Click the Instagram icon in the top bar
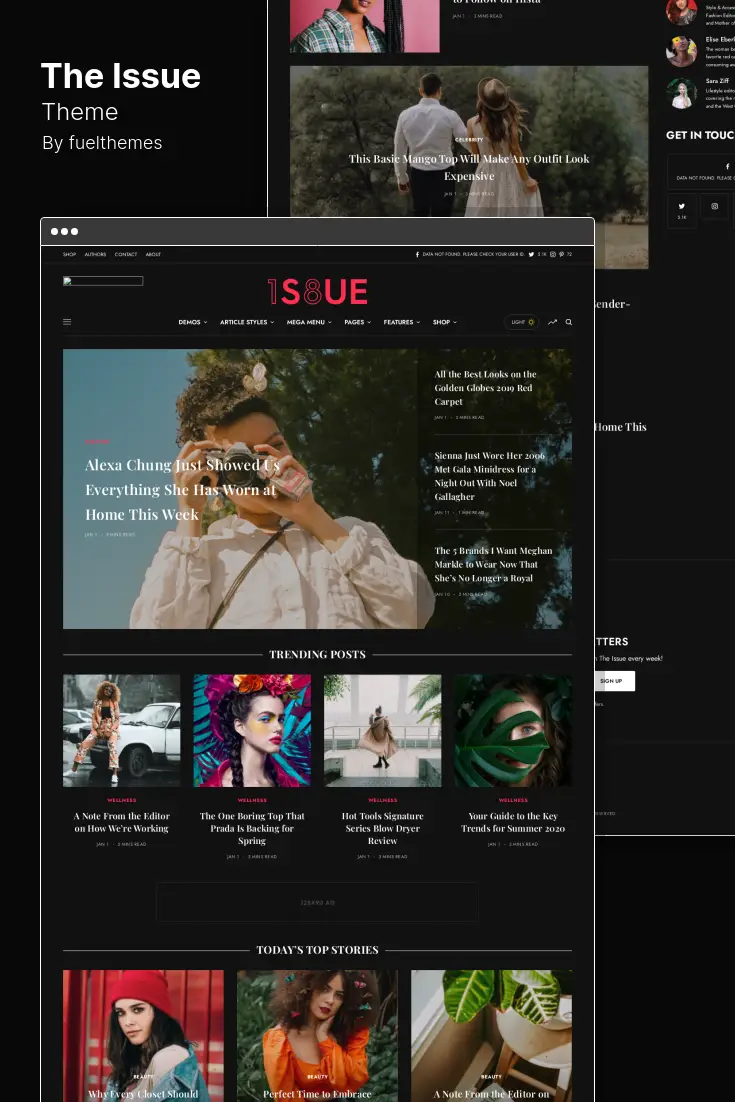Viewport: 735px width, 1102px height. point(553,254)
